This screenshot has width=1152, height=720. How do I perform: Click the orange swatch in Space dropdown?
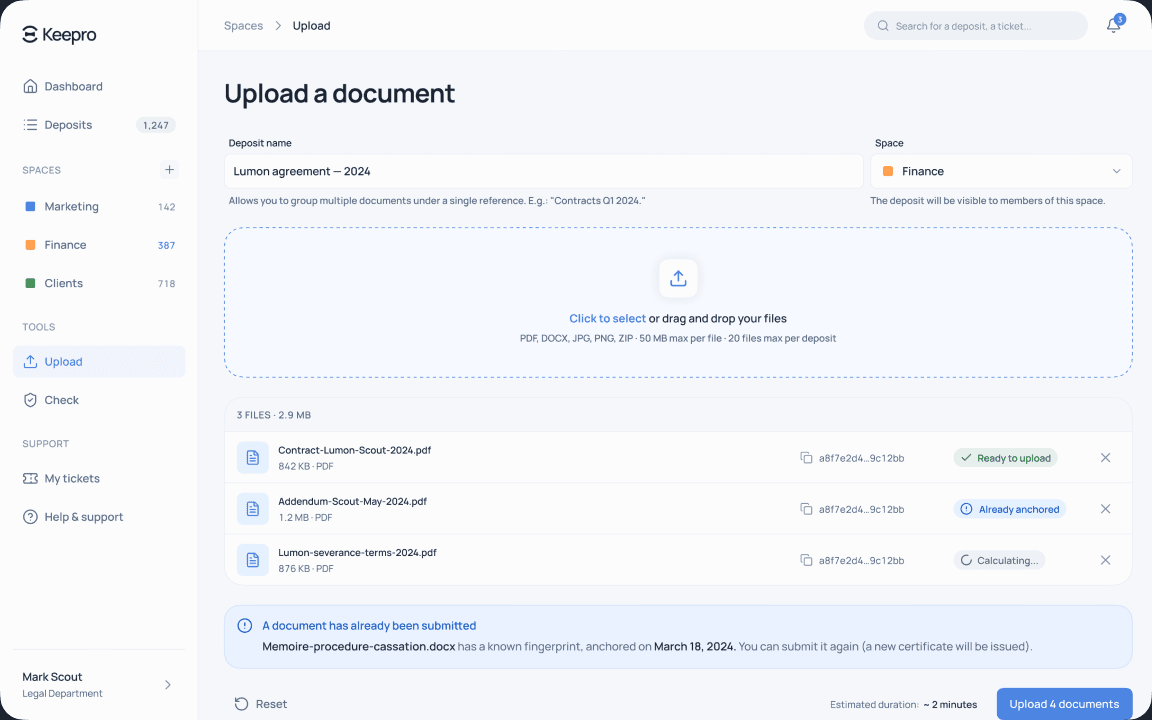click(888, 171)
